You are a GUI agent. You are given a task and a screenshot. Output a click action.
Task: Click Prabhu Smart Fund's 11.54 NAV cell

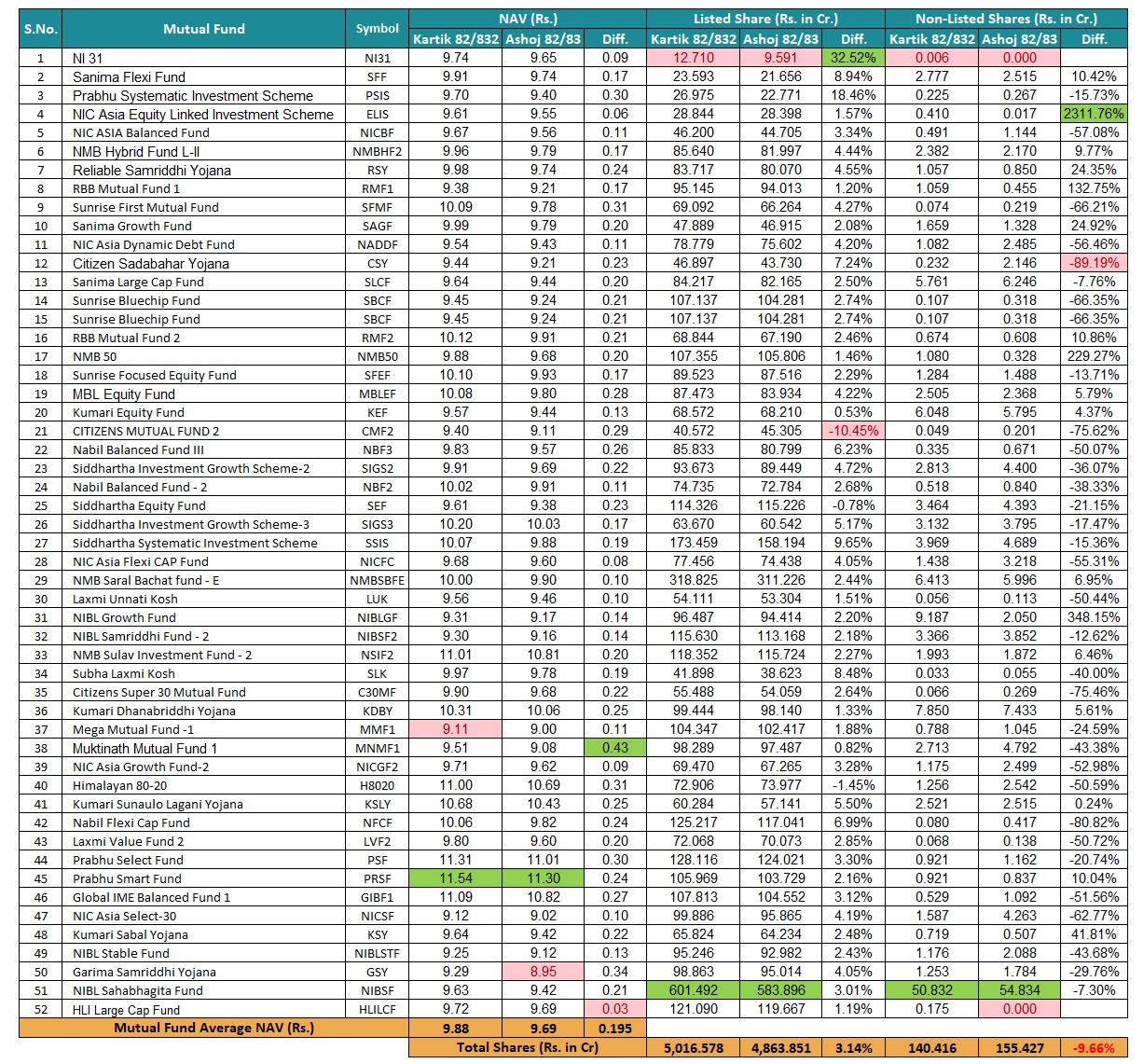click(456, 878)
